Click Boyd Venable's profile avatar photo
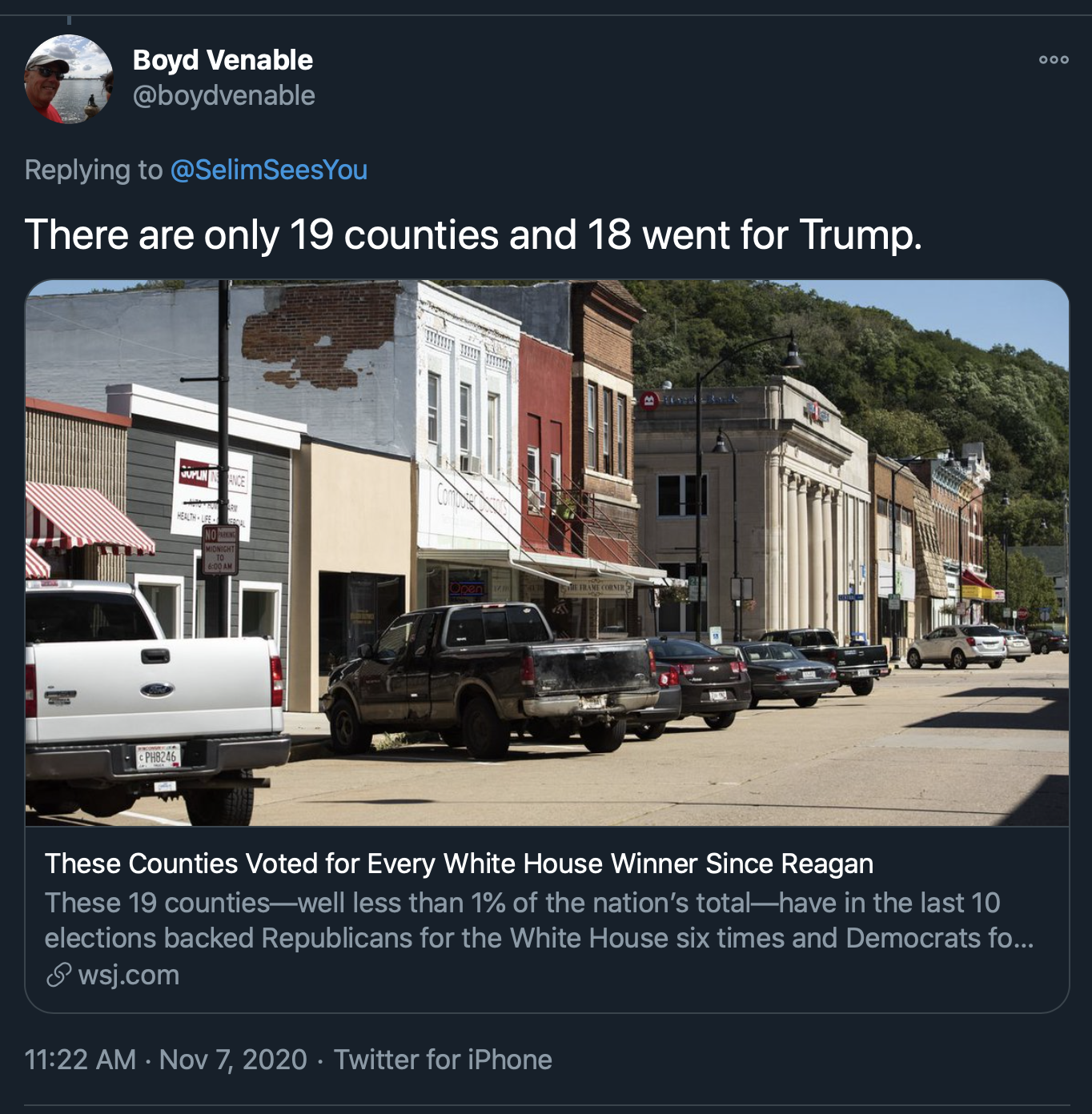This screenshot has width=1092, height=1114. [69, 79]
